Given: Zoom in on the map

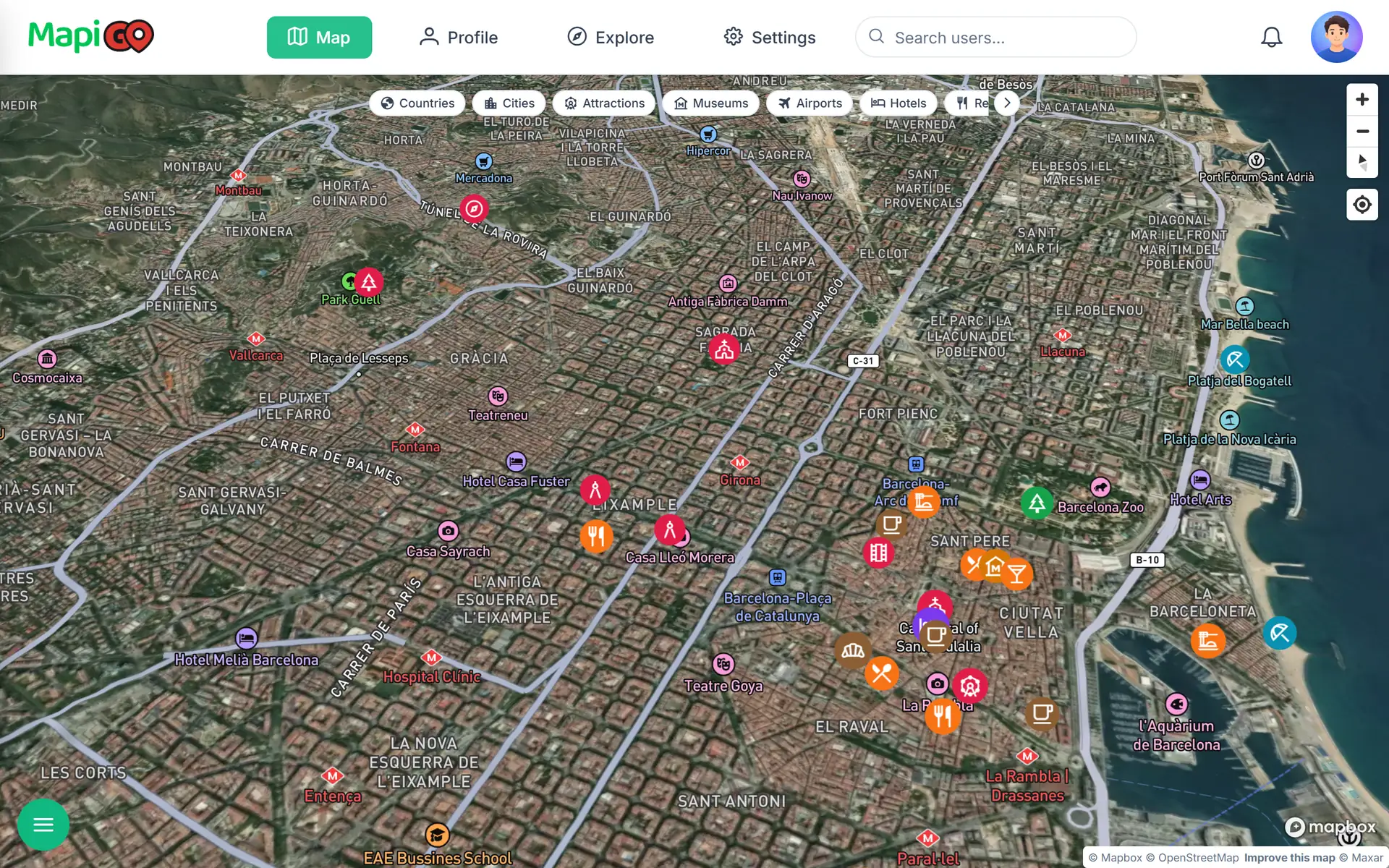Looking at the screenshot, I should (x=1362, y=100).
